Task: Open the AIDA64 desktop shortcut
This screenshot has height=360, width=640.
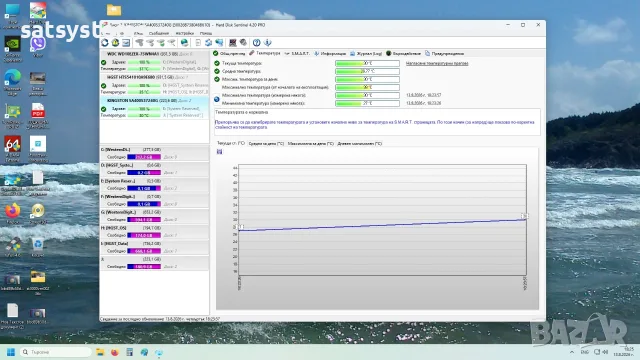Action: [x=13, y=149]
